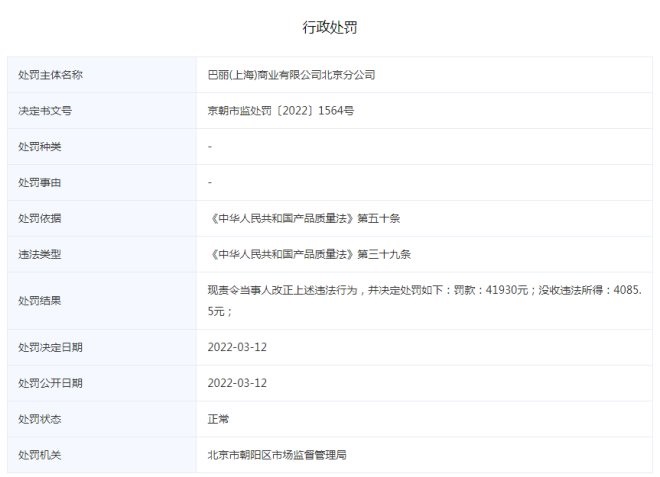Select the date value beside 处罚决定日期

click(x=237, y=347)
